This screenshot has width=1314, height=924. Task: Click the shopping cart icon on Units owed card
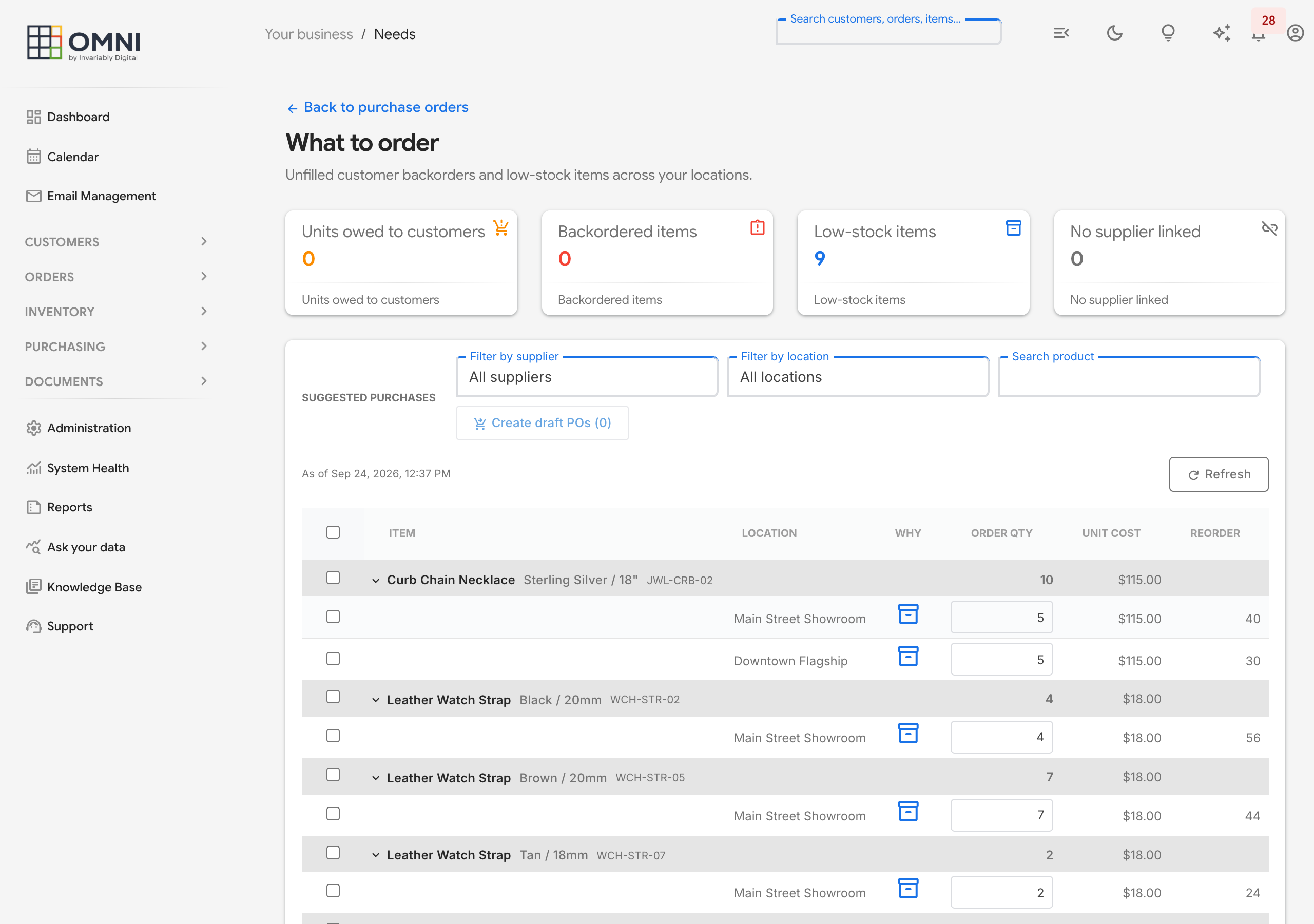501,228
